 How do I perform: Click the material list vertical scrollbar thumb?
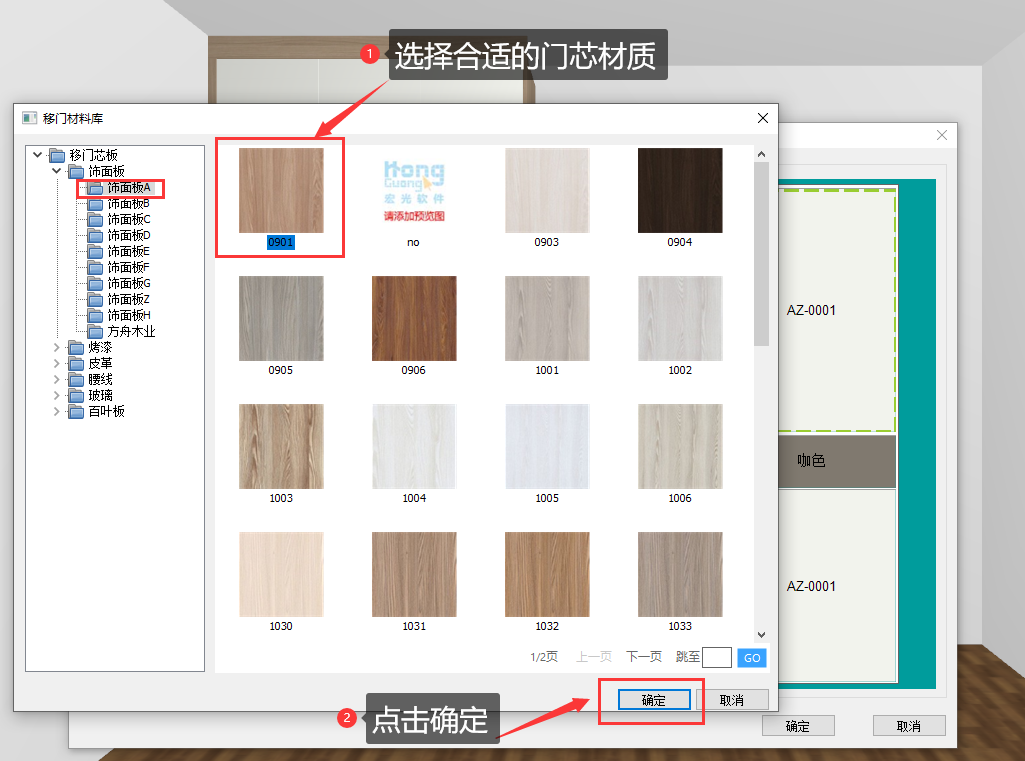click(761, 254)
